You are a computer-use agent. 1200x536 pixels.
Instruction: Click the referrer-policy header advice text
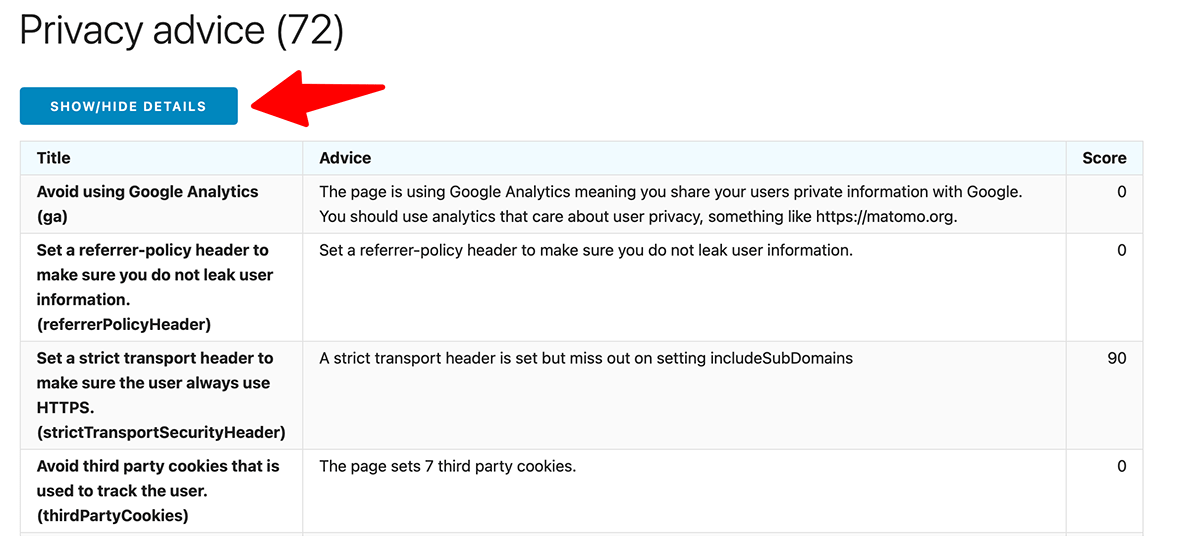pos(586,250)
